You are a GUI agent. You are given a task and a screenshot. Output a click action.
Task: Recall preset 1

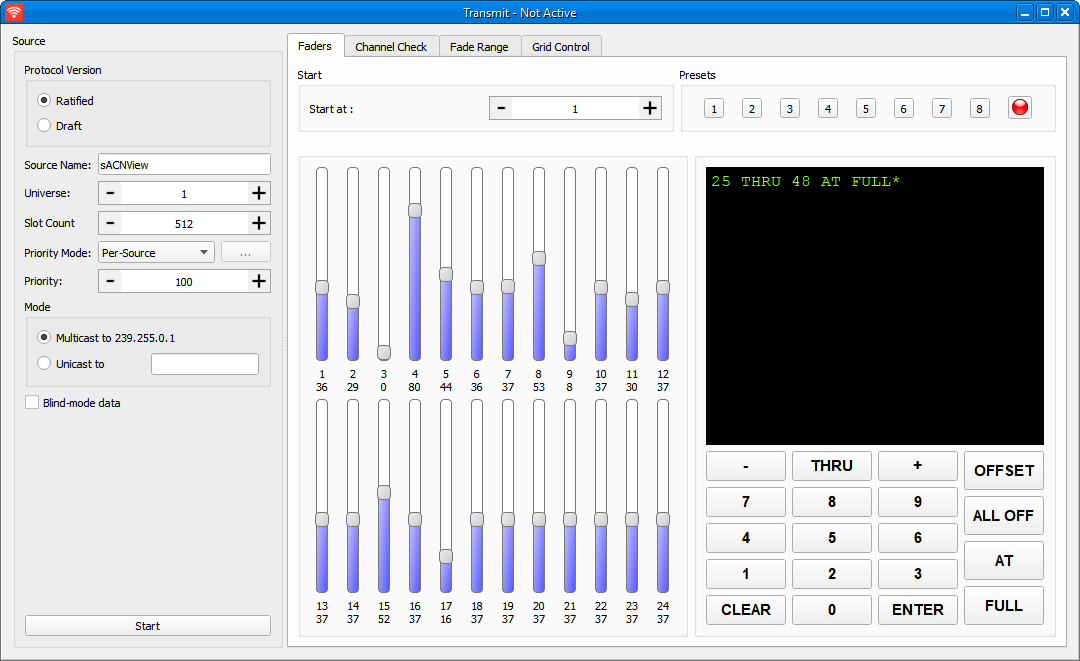pyautogui.click(x=714, y=108)
